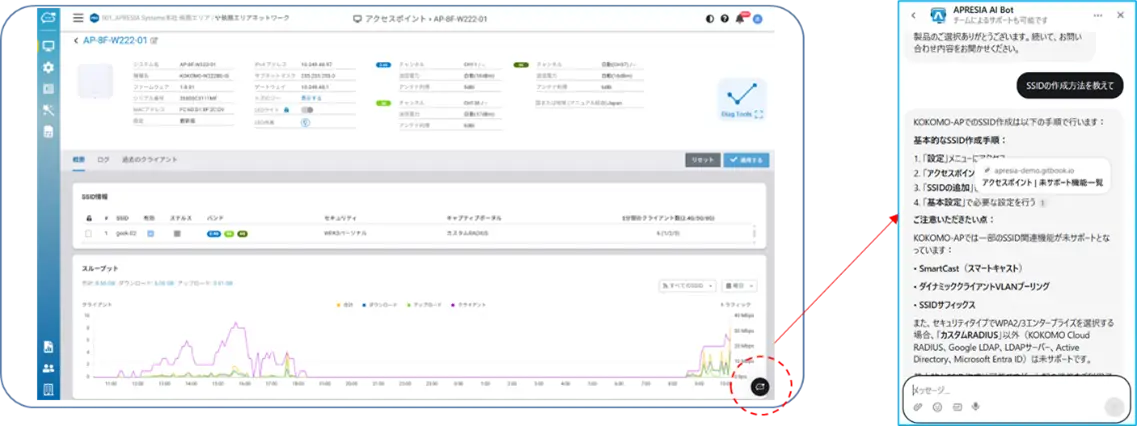Switch to the ログ tab
Viewport: 1137px width, 426px height.
tap(103, 160)
